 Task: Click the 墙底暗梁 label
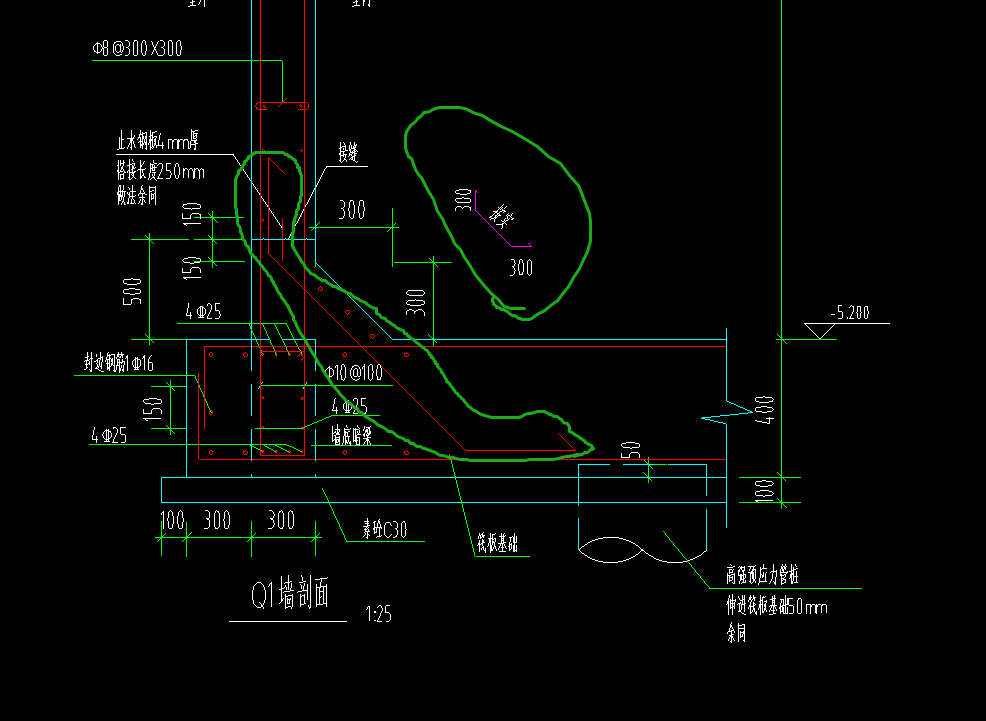(352, 435)
